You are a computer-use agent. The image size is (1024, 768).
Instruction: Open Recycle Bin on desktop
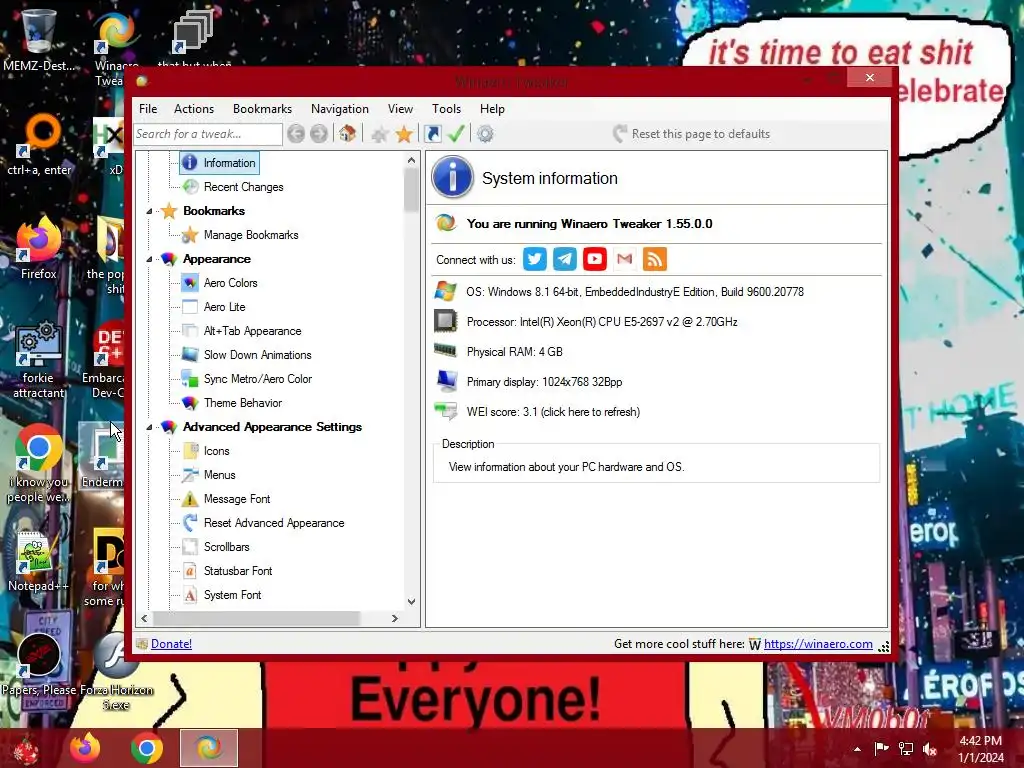tap(38, 39)
